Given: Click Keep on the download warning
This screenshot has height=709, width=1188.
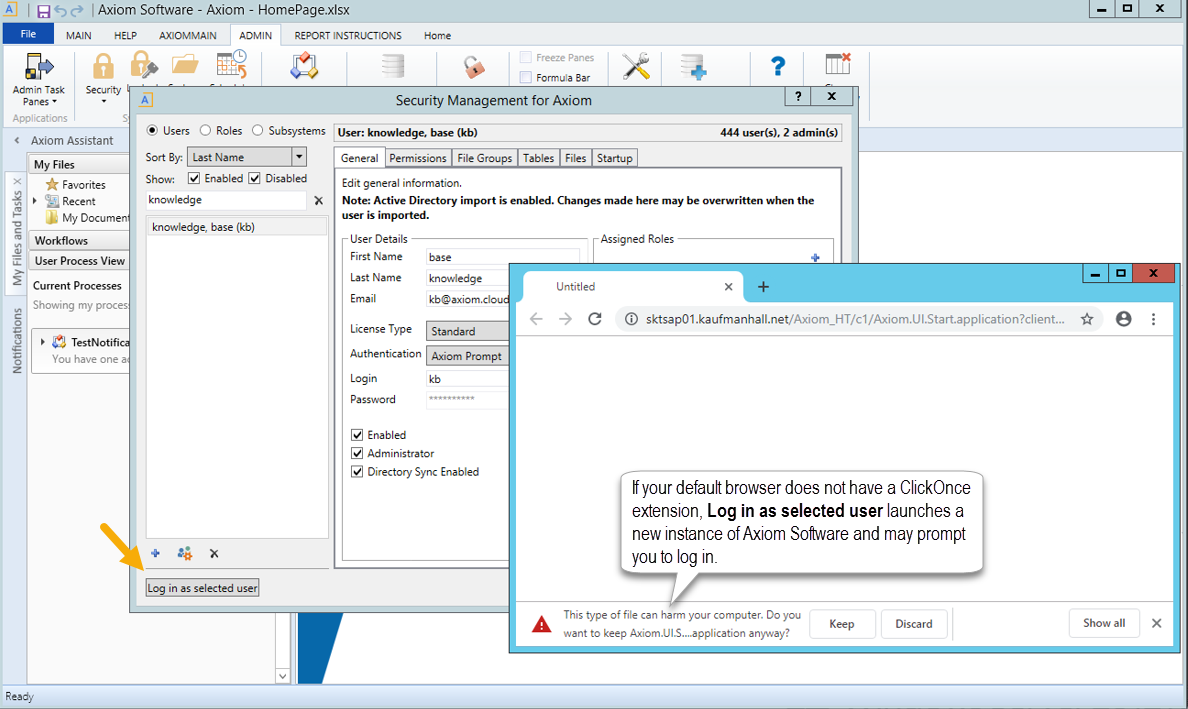Looking at the screenshot, I should pos(842,623).
